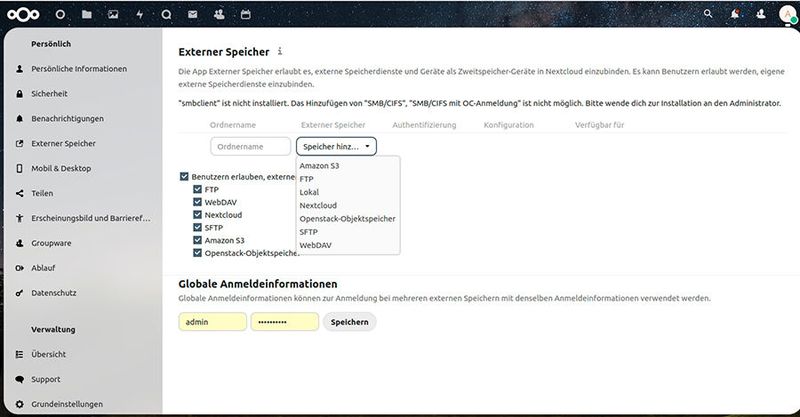Click the bell icon for Benachrichtigungen

click(x=19, y=118)
